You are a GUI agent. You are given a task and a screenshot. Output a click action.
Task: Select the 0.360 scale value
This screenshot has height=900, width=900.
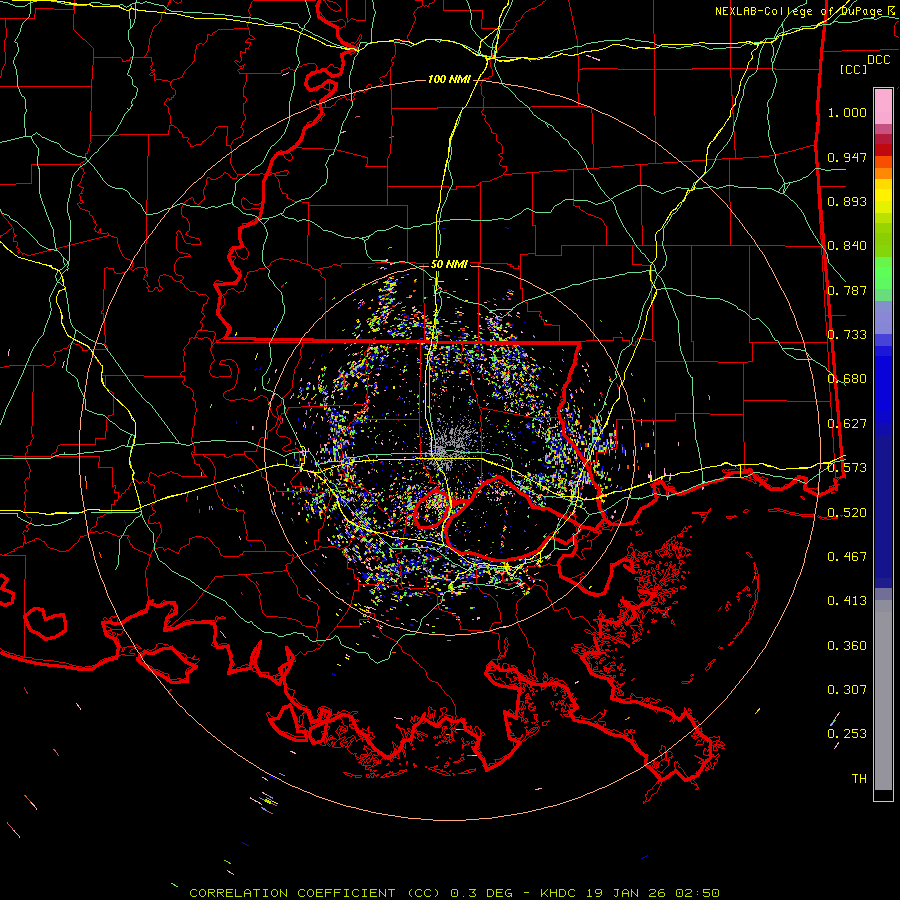[847, 645]
